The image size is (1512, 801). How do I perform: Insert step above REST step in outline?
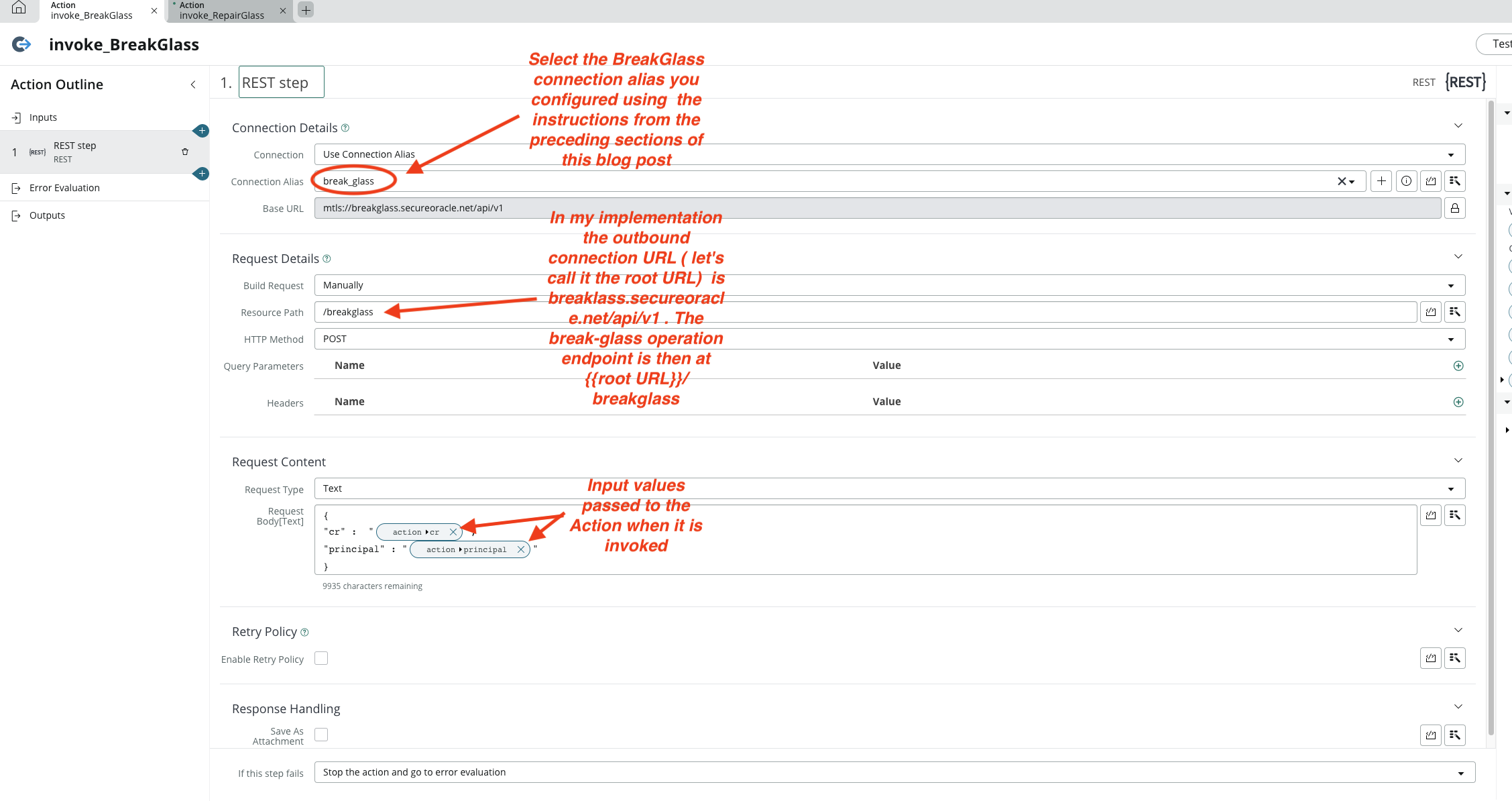coord(201,131)
